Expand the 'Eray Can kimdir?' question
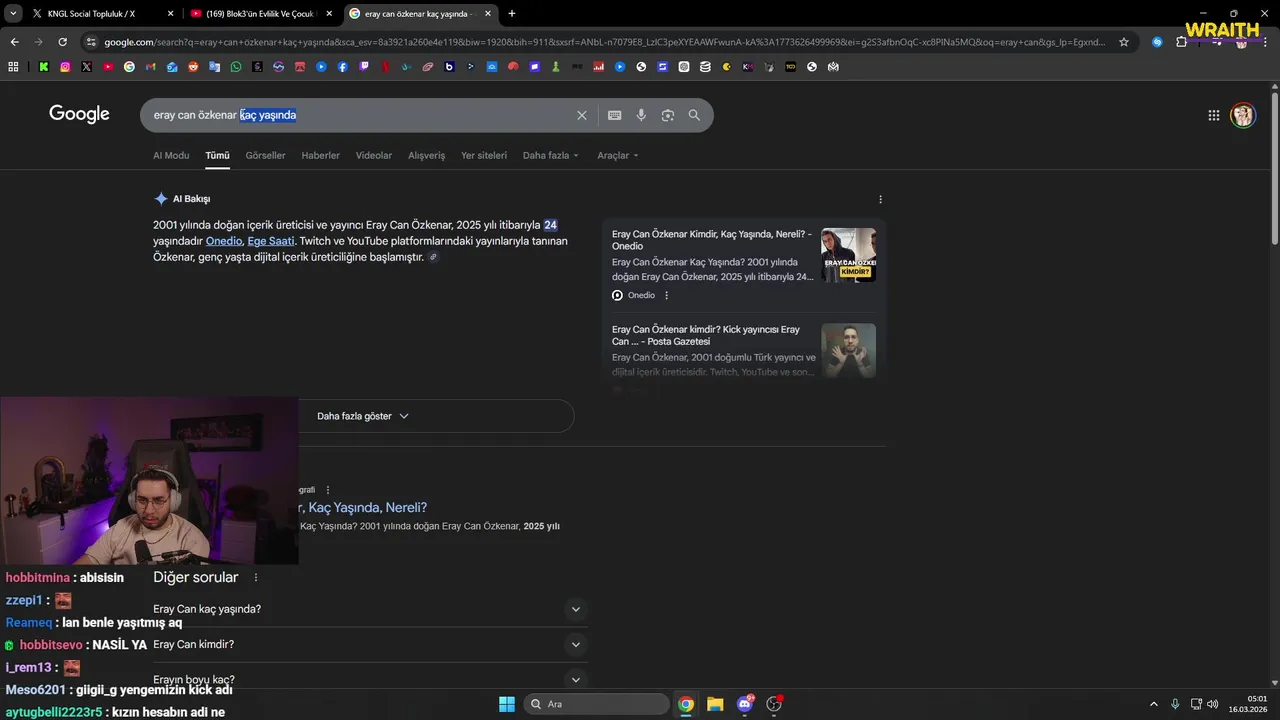 [370, 645]
